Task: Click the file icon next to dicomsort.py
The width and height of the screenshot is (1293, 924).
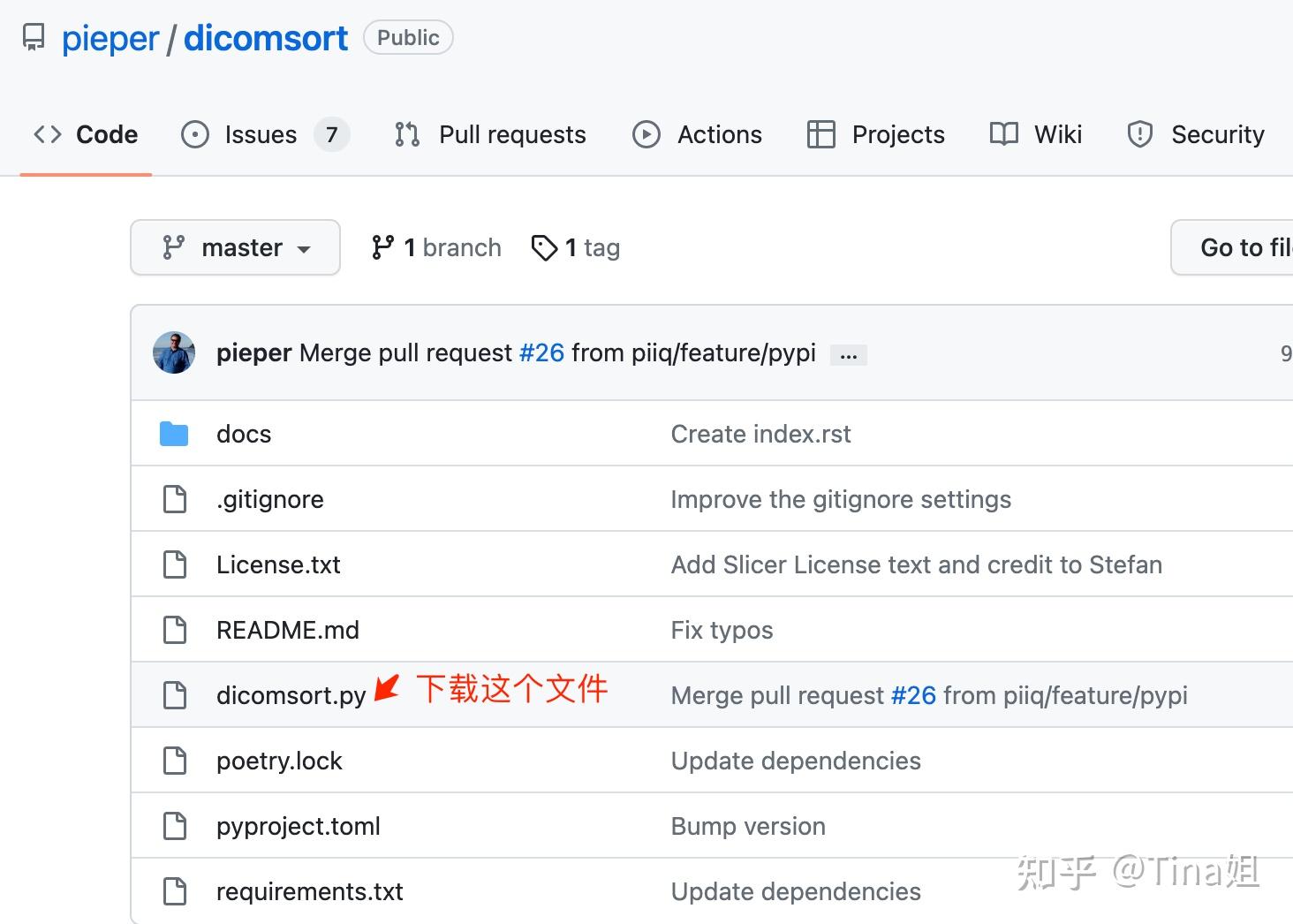Action: pyautogui.click(x=175, y=695)
